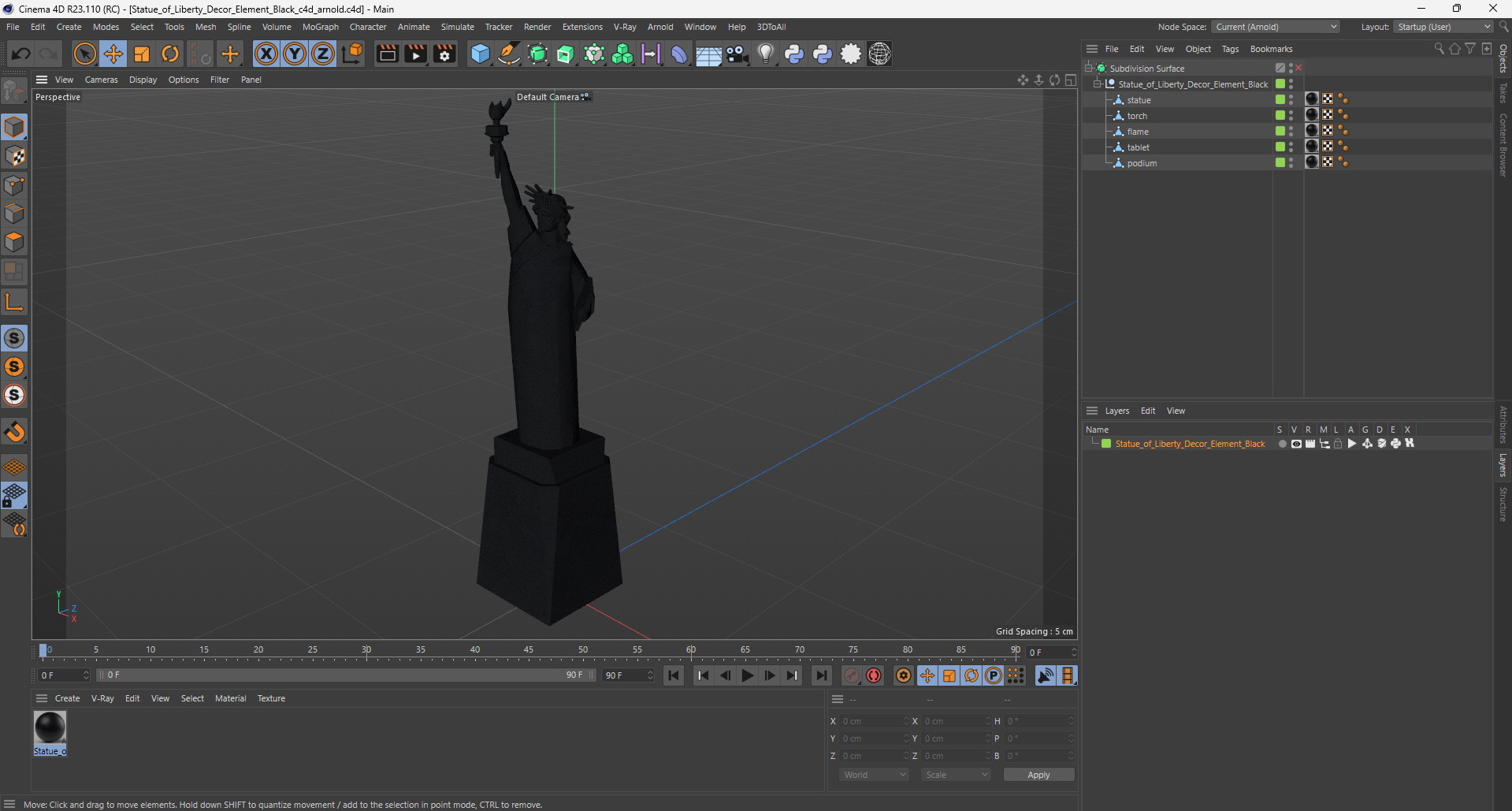Open the Material Manager hamburger menu
1512x811 pixels.
point(42,698)
